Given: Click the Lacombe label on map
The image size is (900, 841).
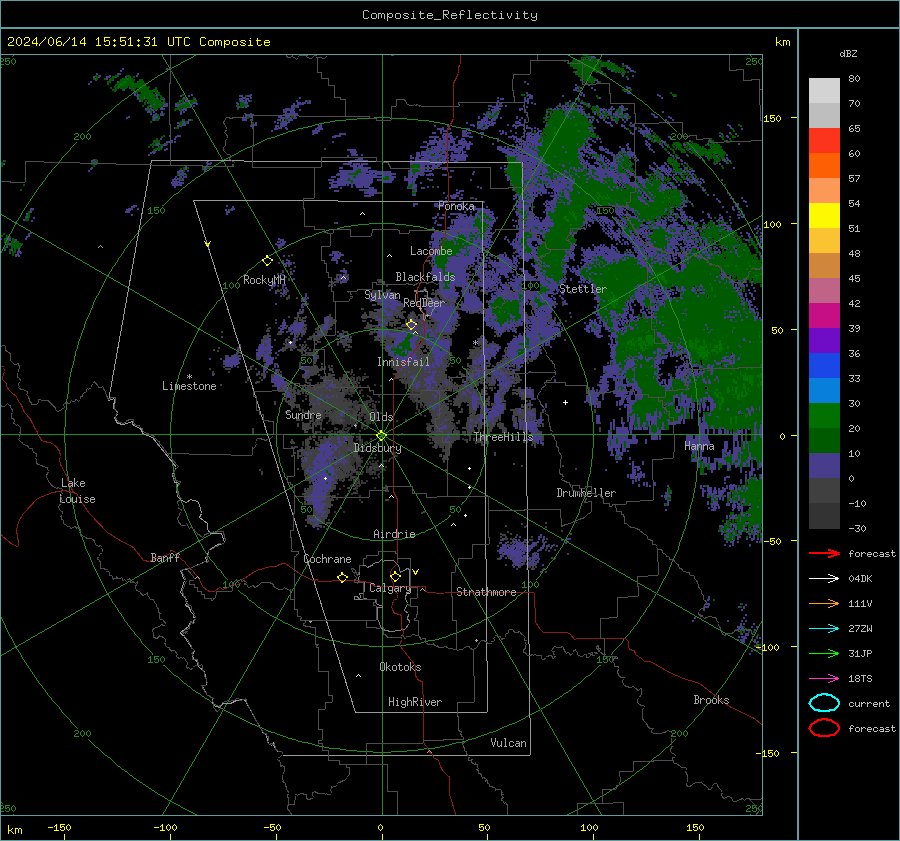Looking at the screenshot, I should (431, 251).
